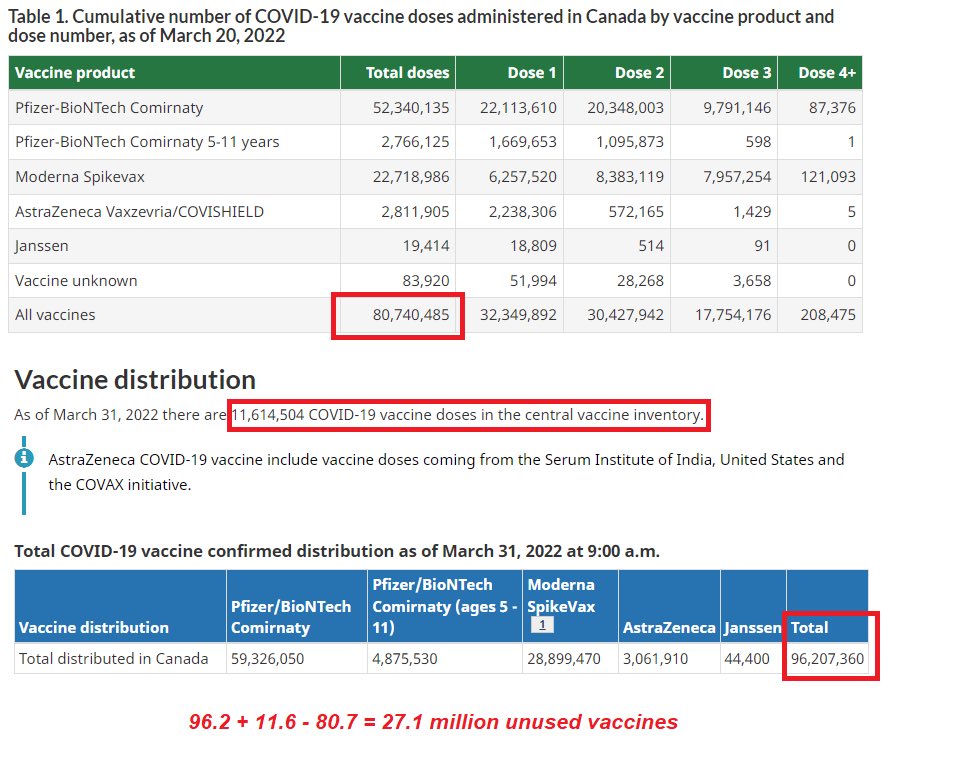
Task: Click 'Total distributed in Canada' row label
Action: (x=114, y=658)
